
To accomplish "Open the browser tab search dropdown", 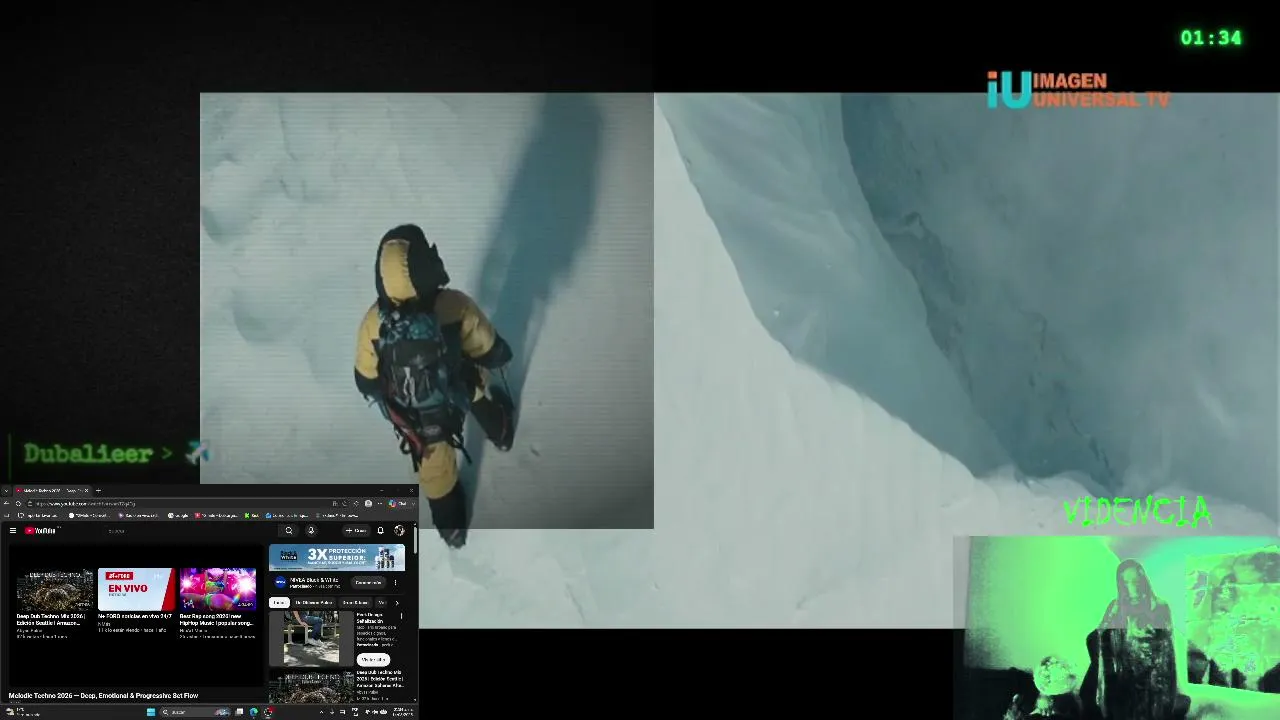I will 6,490.
